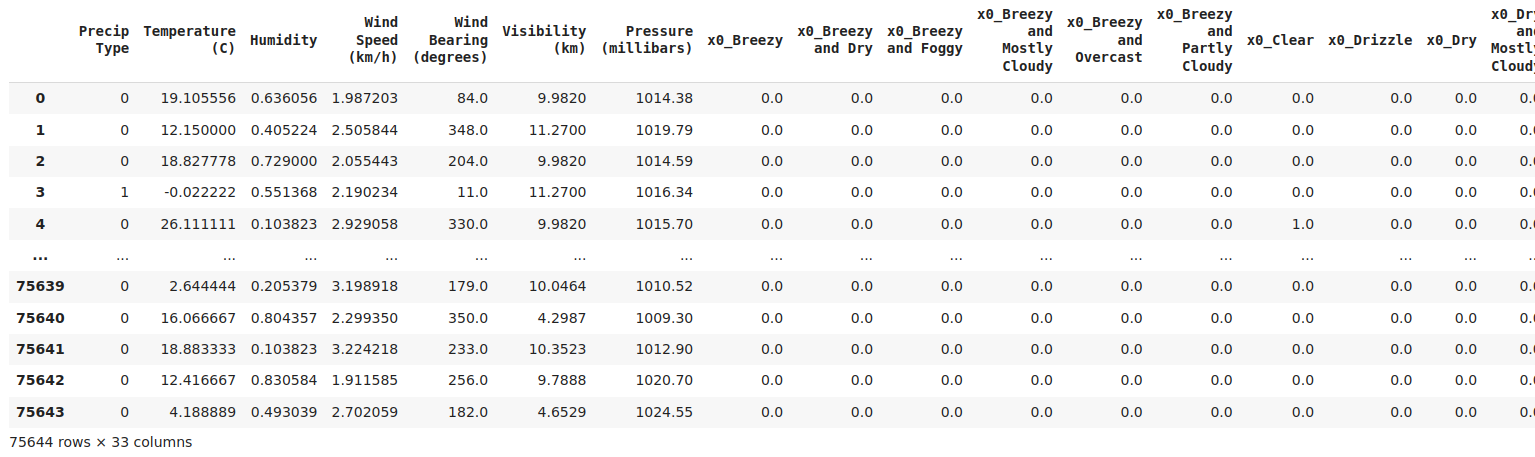The height and width of the screenshot is (457, 1535).
Task: Click row index 4
Action: click(40, 224)
